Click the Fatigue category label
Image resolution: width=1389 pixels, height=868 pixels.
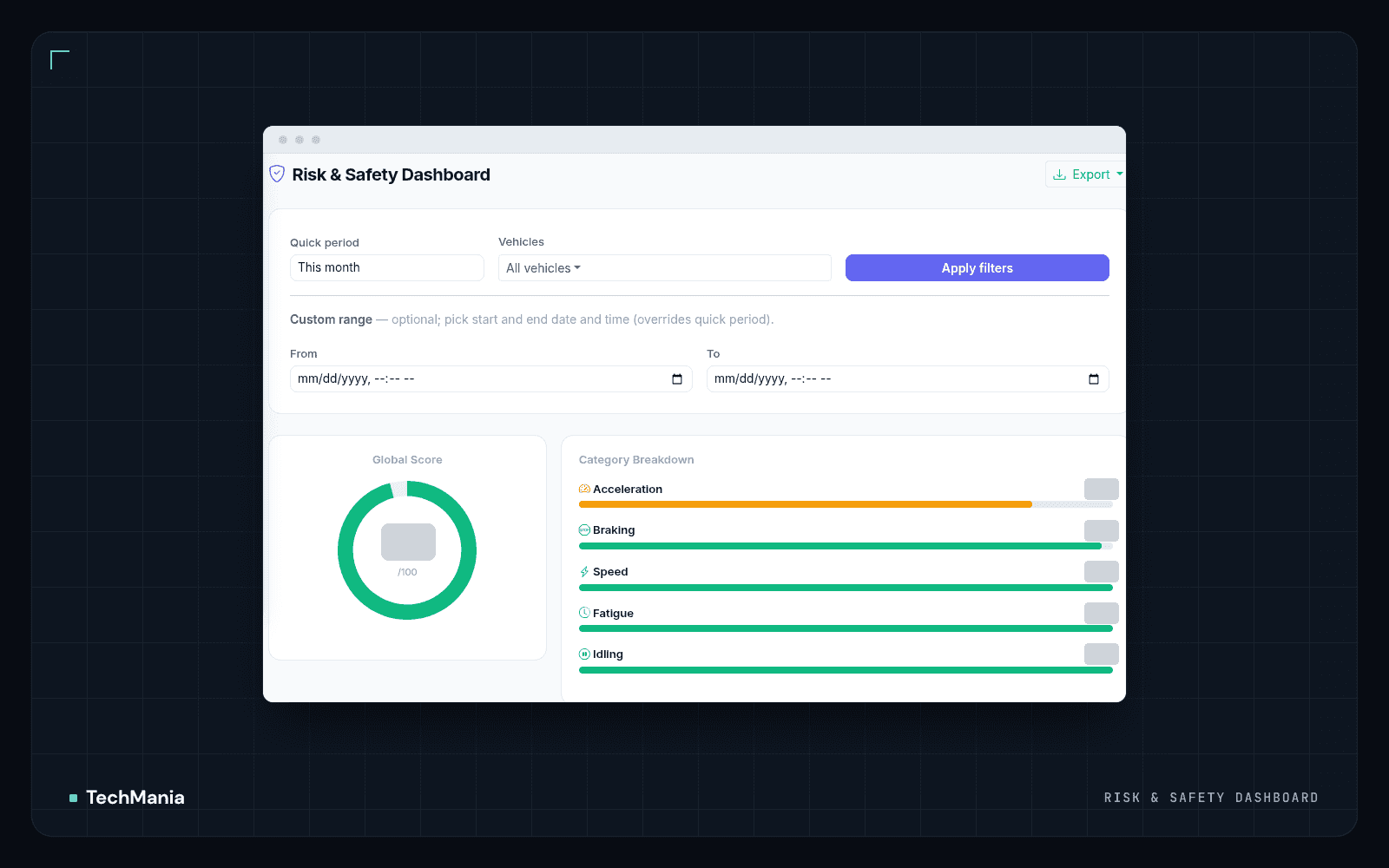[x=613, y=613]
